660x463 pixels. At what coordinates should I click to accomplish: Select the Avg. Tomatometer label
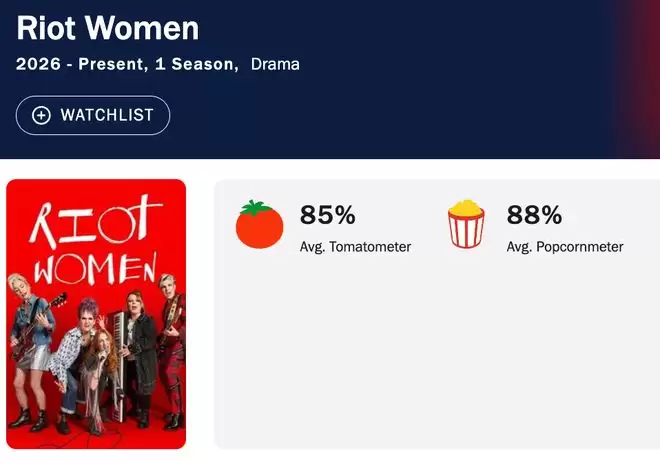pyautogui.click(x=355, y=246)
